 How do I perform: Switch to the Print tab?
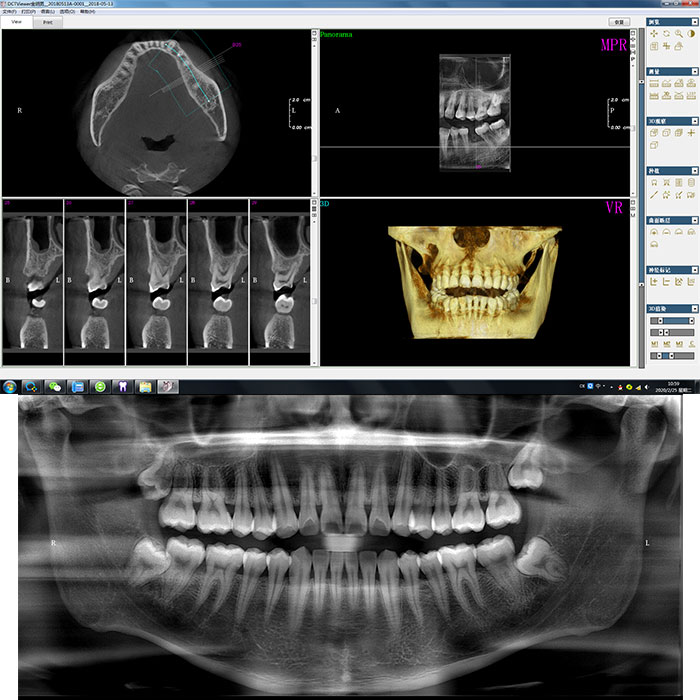click(48, 22)
